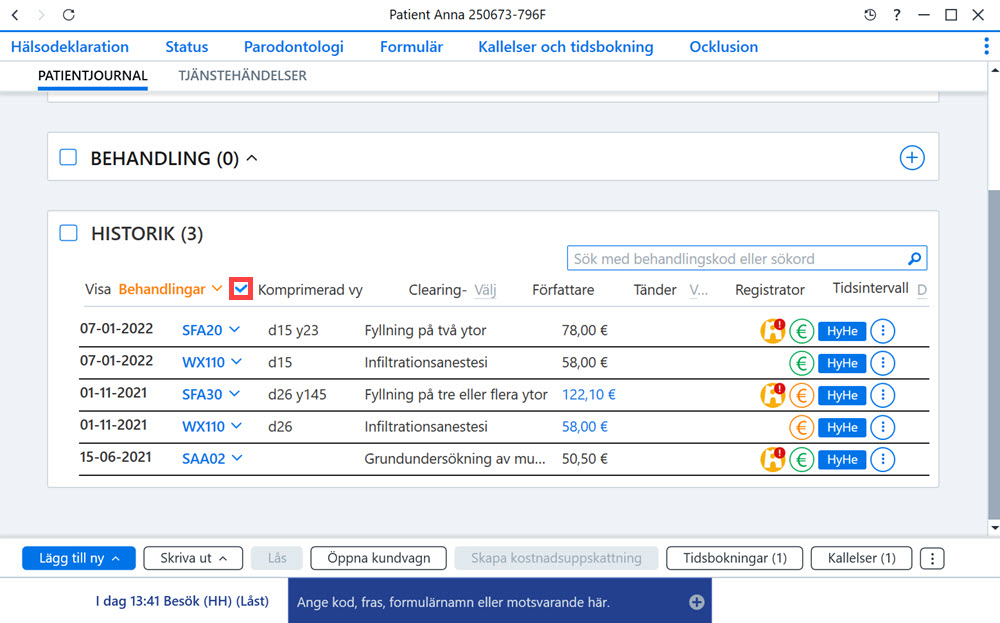1000x623 pixels.
Task: Click the vertical scrollbar thumb on right
Action: click(x=994, y=354)
